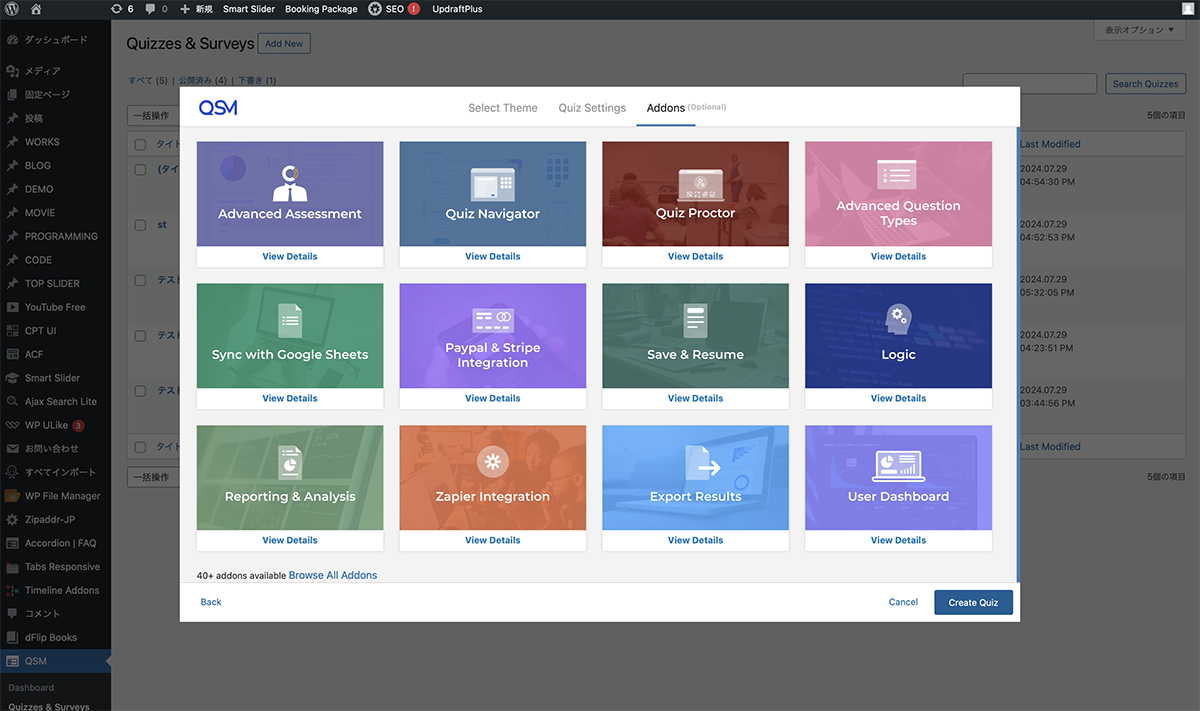
Task: Toggle the select-all checkbox in table header
Action: tap(140, 144)
